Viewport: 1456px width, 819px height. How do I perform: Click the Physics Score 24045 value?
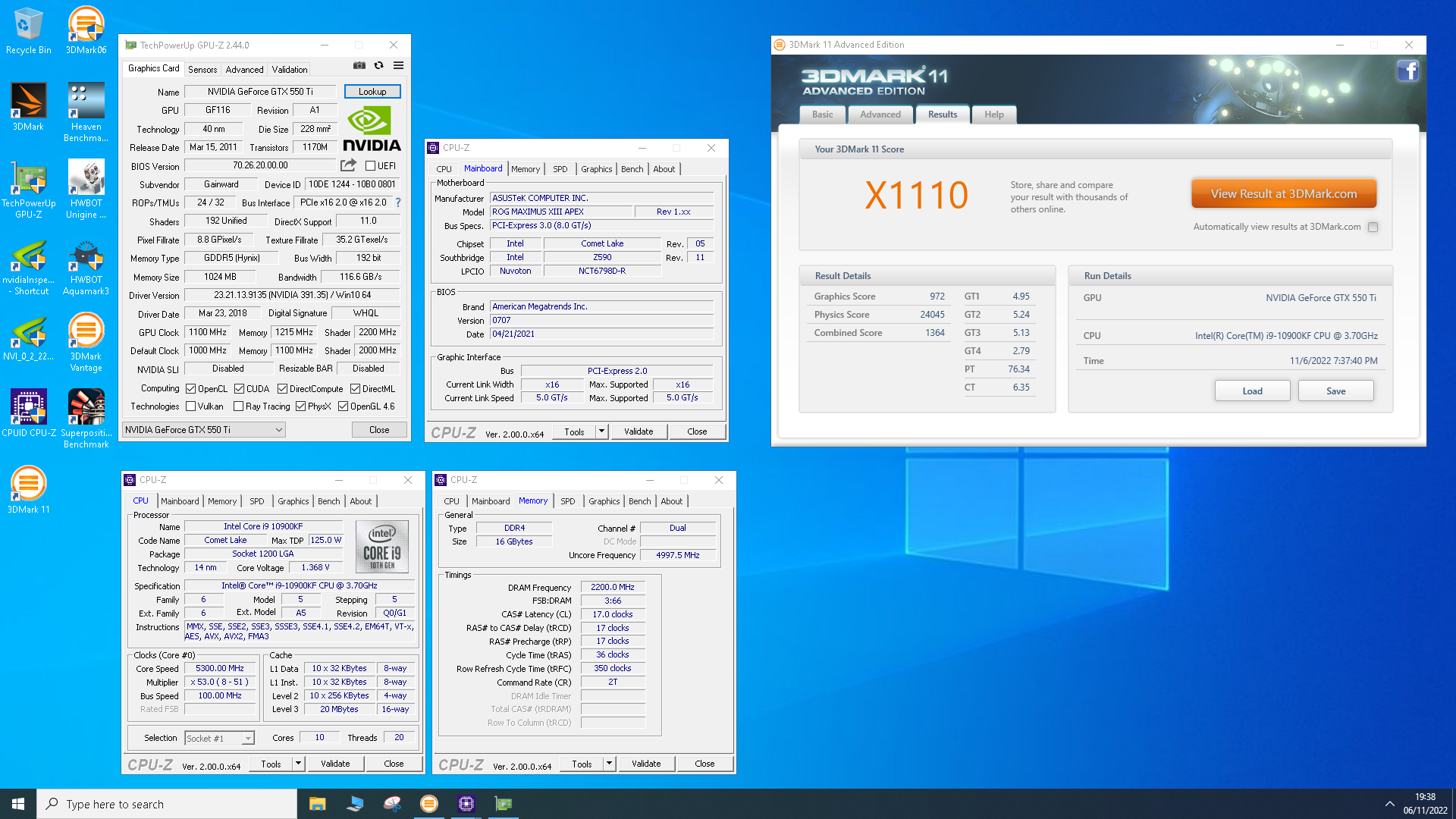point(932,315)
